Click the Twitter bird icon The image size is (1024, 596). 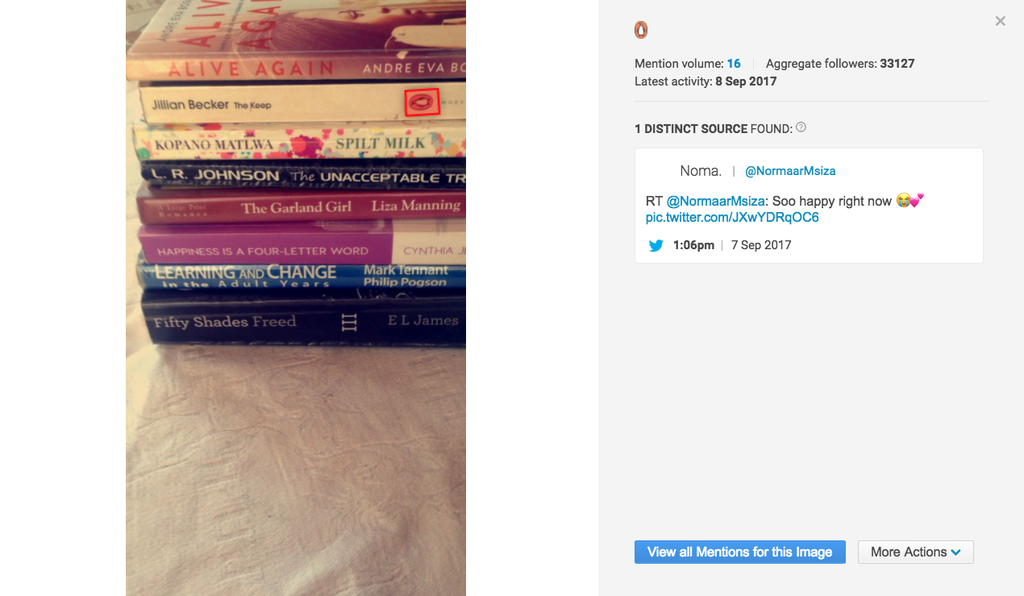[656, 245]
